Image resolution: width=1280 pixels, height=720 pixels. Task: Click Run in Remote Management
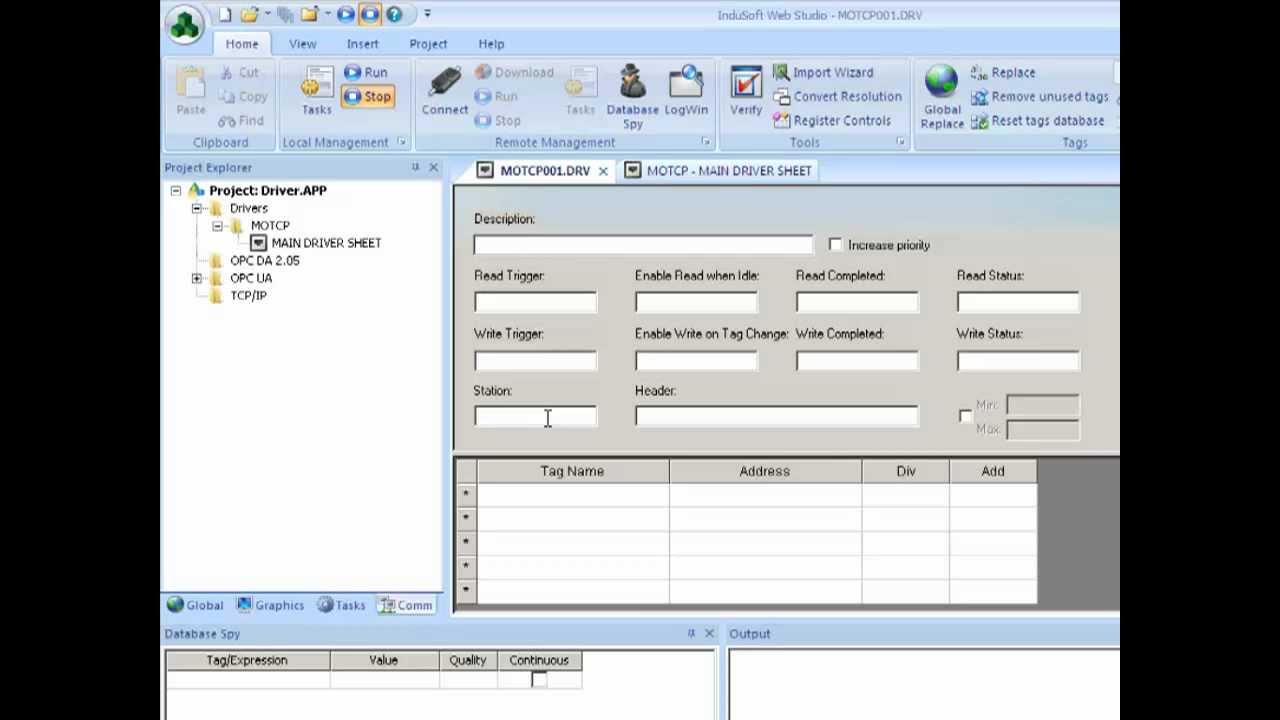[496, 96]
